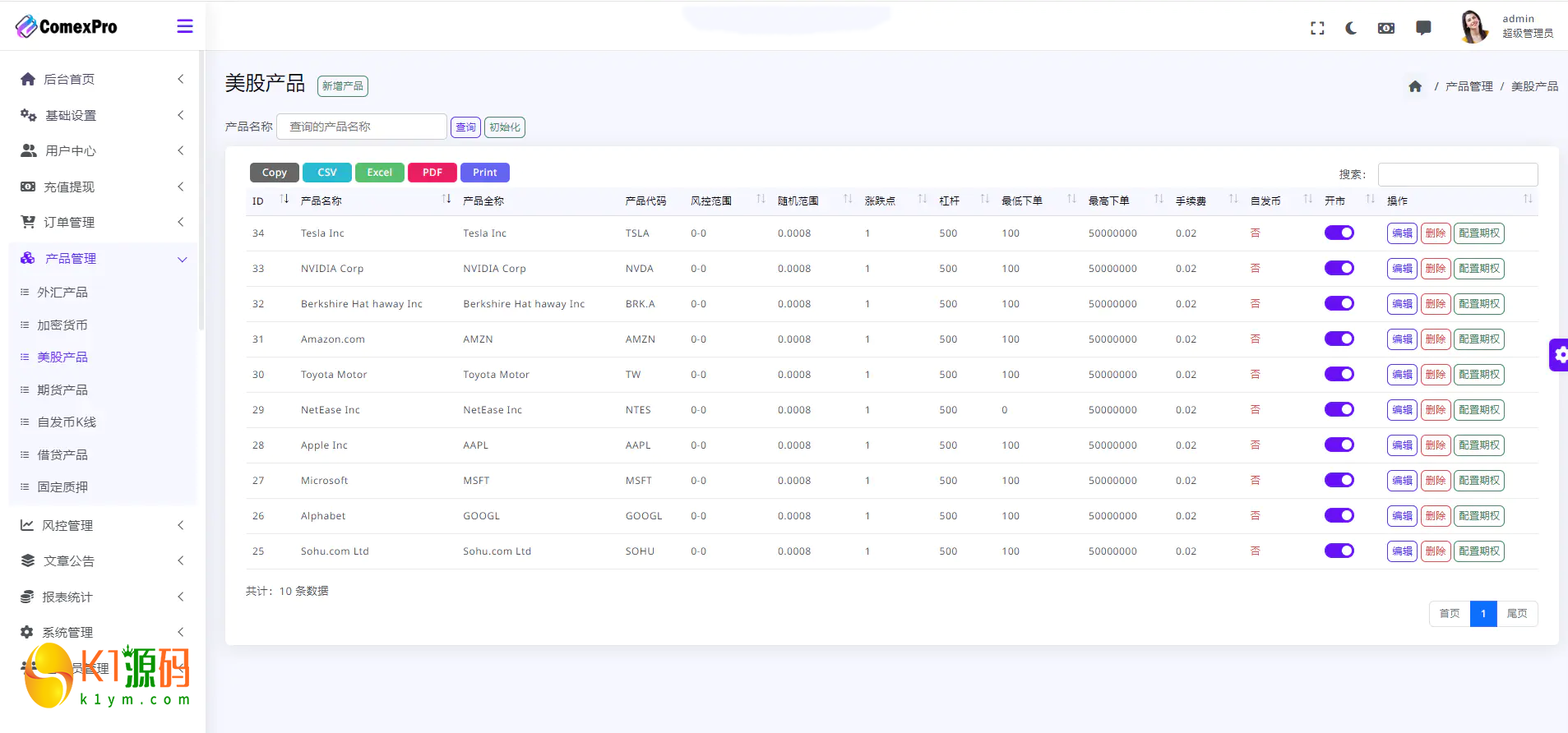Focus the 产品名称 query input field
The height and width of the screenshot is (733, 1568).
click(362, 127)
